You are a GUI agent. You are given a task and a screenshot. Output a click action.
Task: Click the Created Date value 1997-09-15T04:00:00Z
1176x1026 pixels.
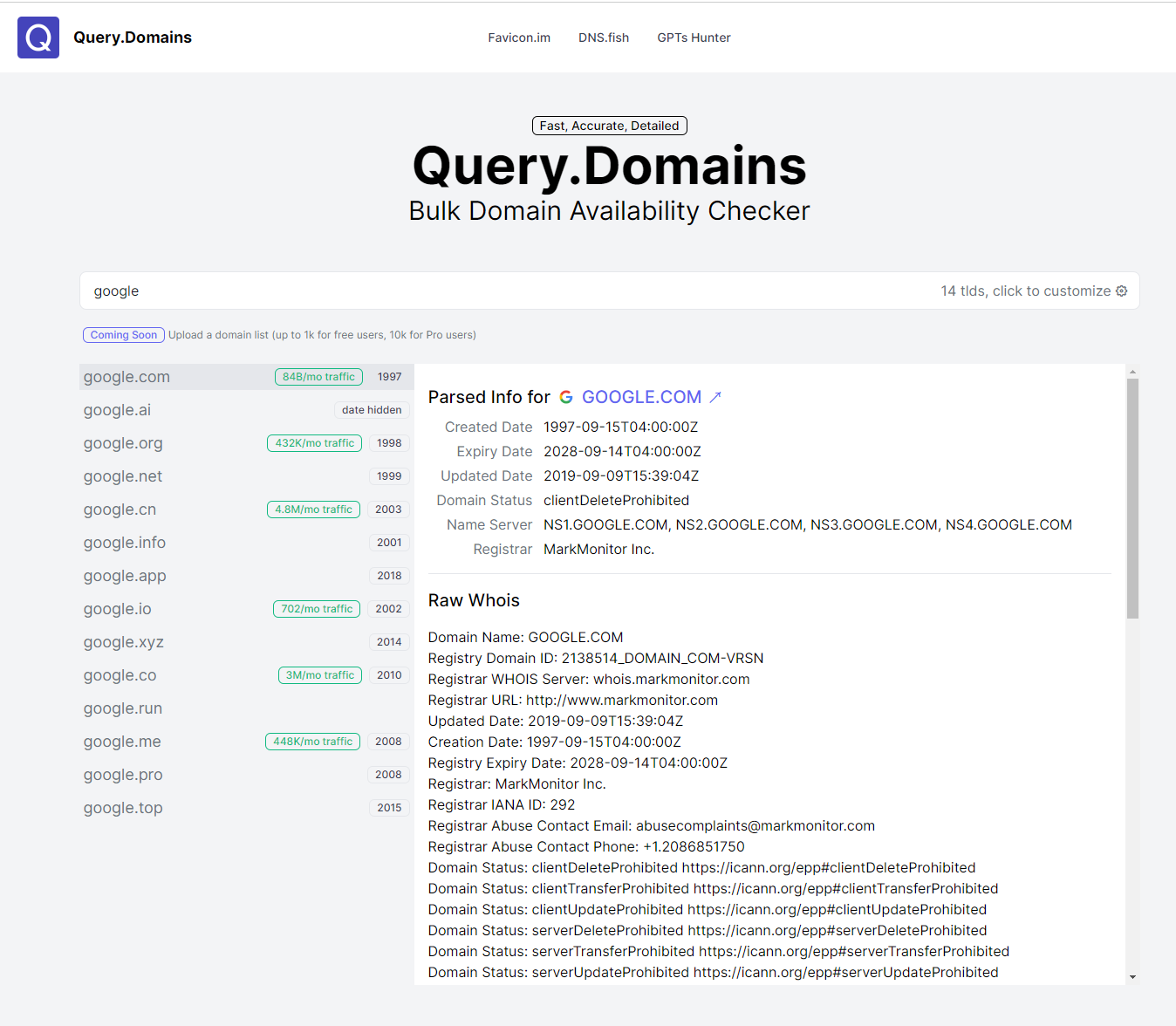click(x=621, y=427)
